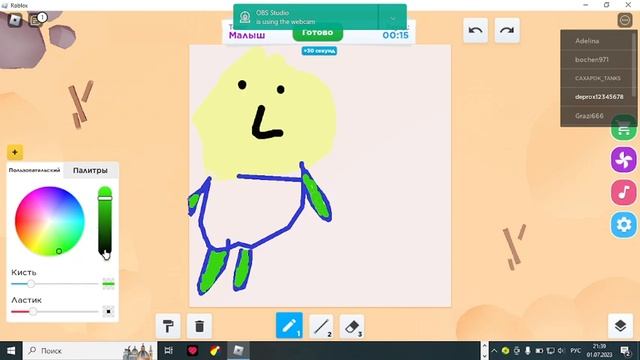Switch to the Палитры tab
This screenshot has height=360, width=640.
tap(90, 170)
